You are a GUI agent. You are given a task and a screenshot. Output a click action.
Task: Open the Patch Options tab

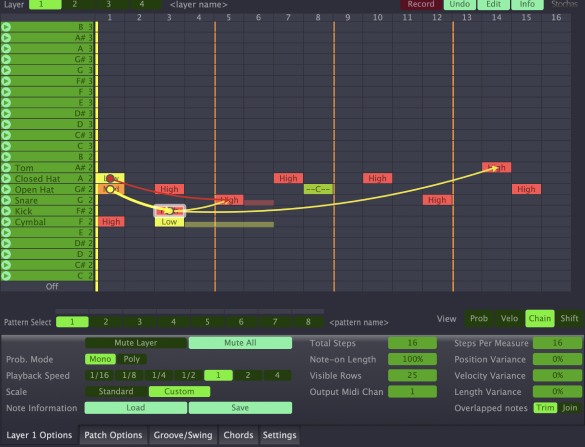tap(113, 435)
